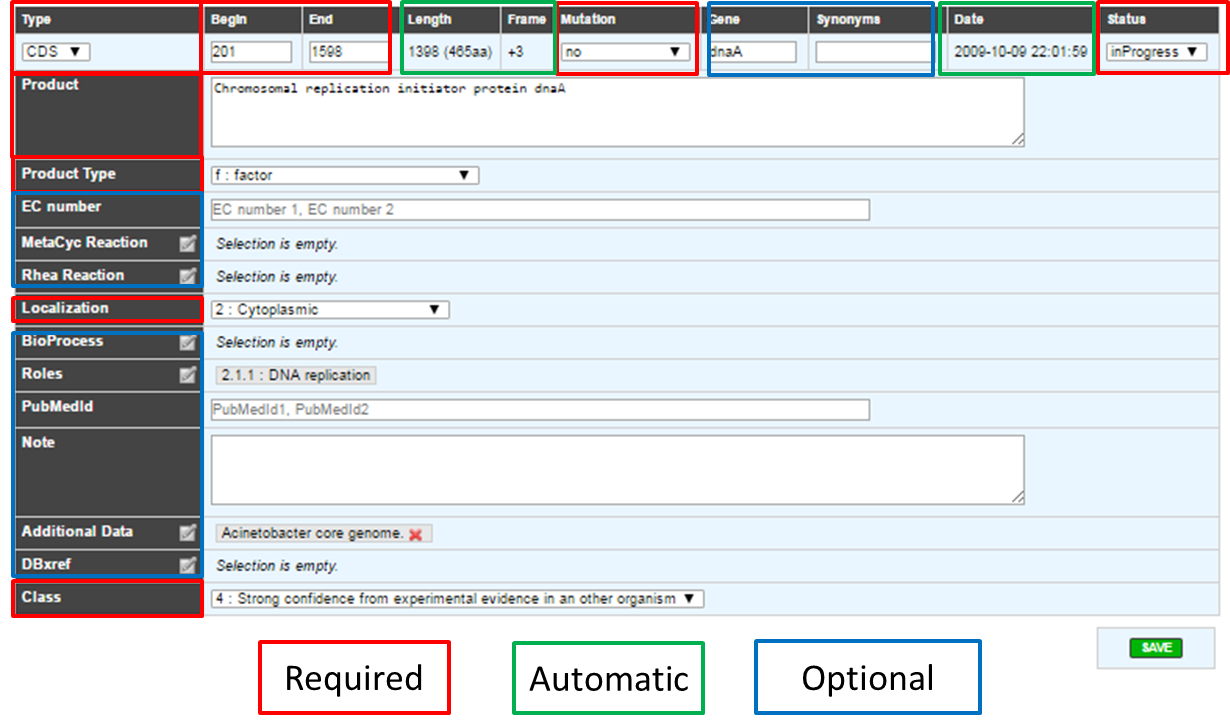Click the End position field
The width and height of the screenshot is (1230, 724).
tap(349, 52)
